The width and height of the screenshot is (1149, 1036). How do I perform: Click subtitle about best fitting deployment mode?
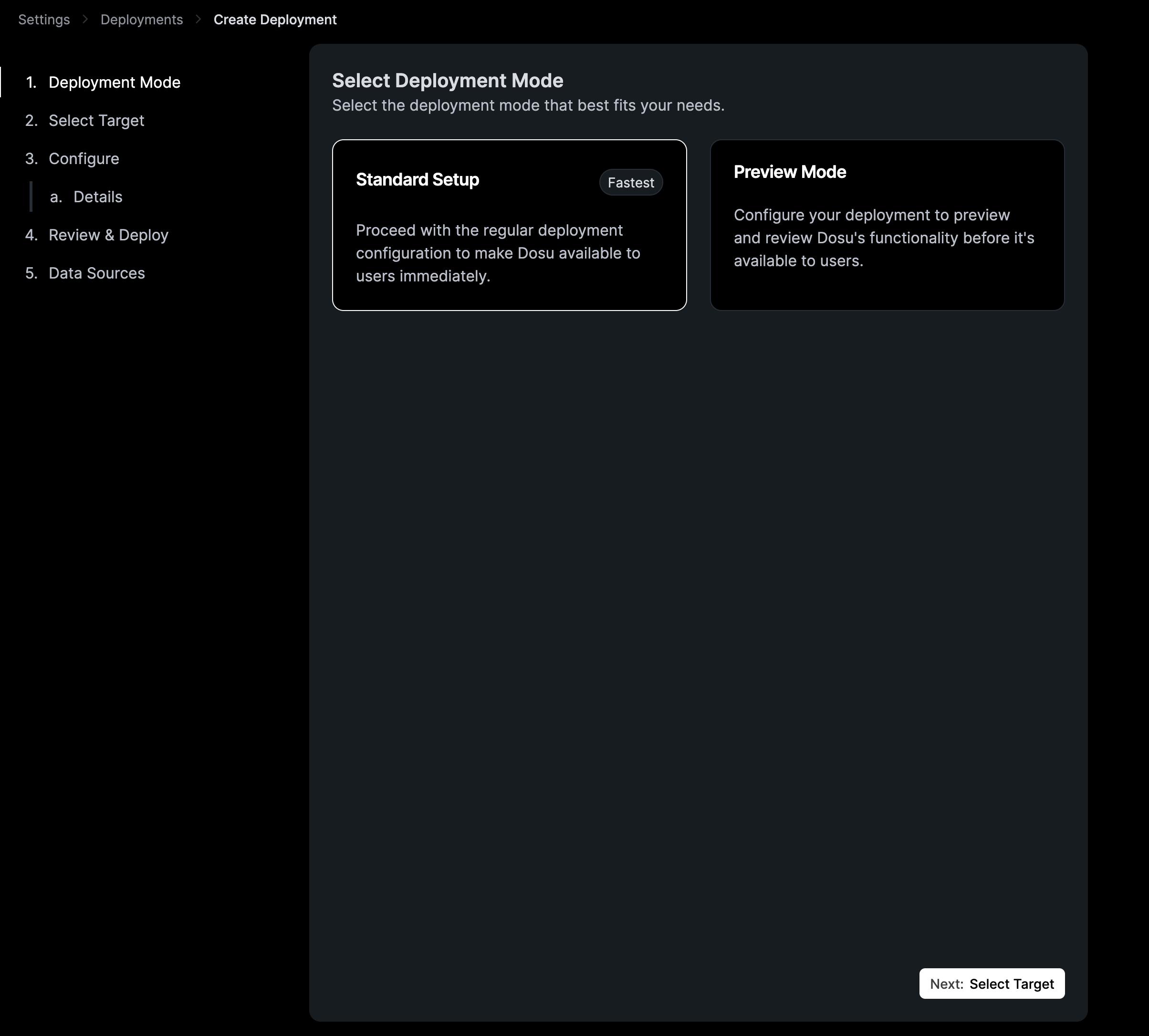pos(528,106)
